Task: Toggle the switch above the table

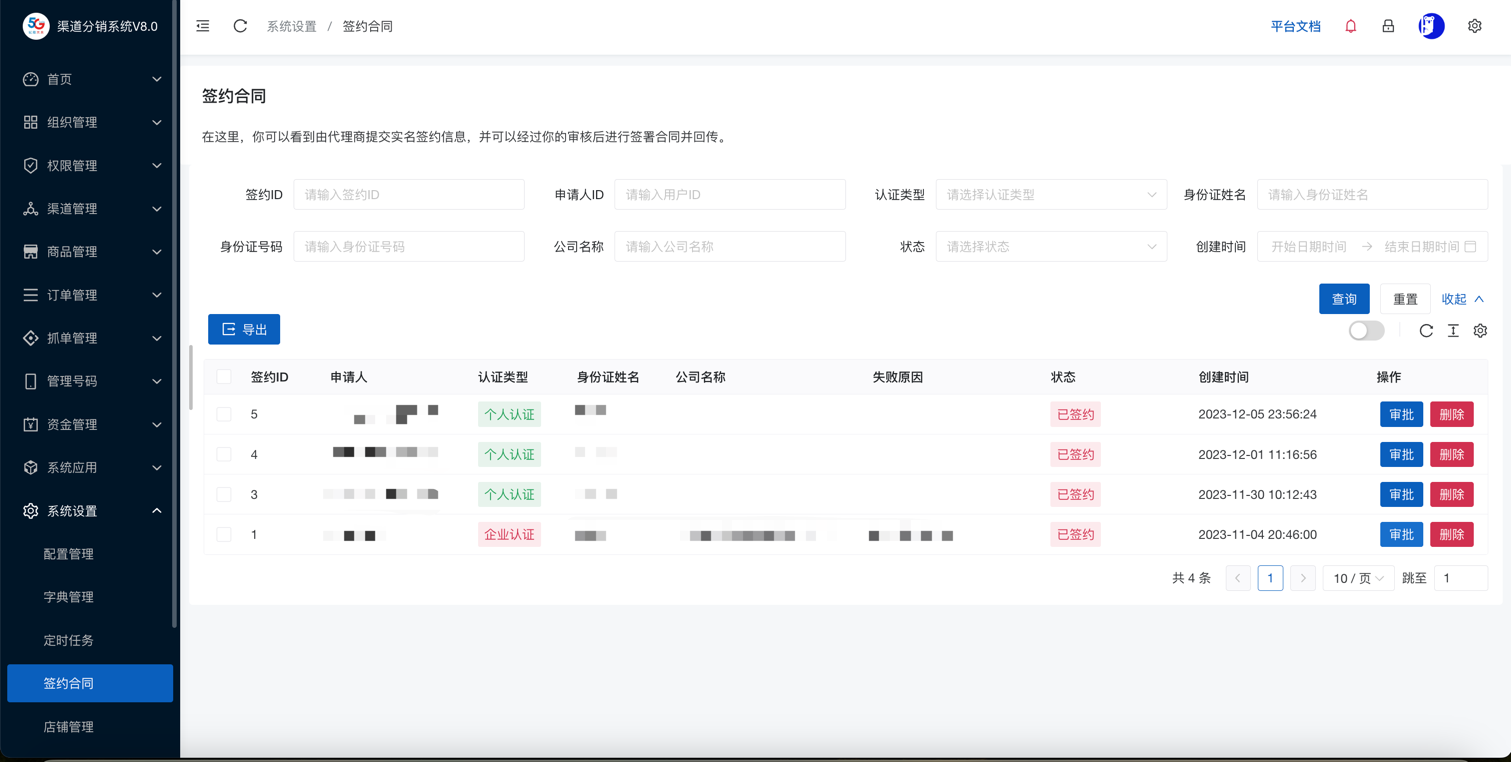Action: click(x=1366, y=331)
